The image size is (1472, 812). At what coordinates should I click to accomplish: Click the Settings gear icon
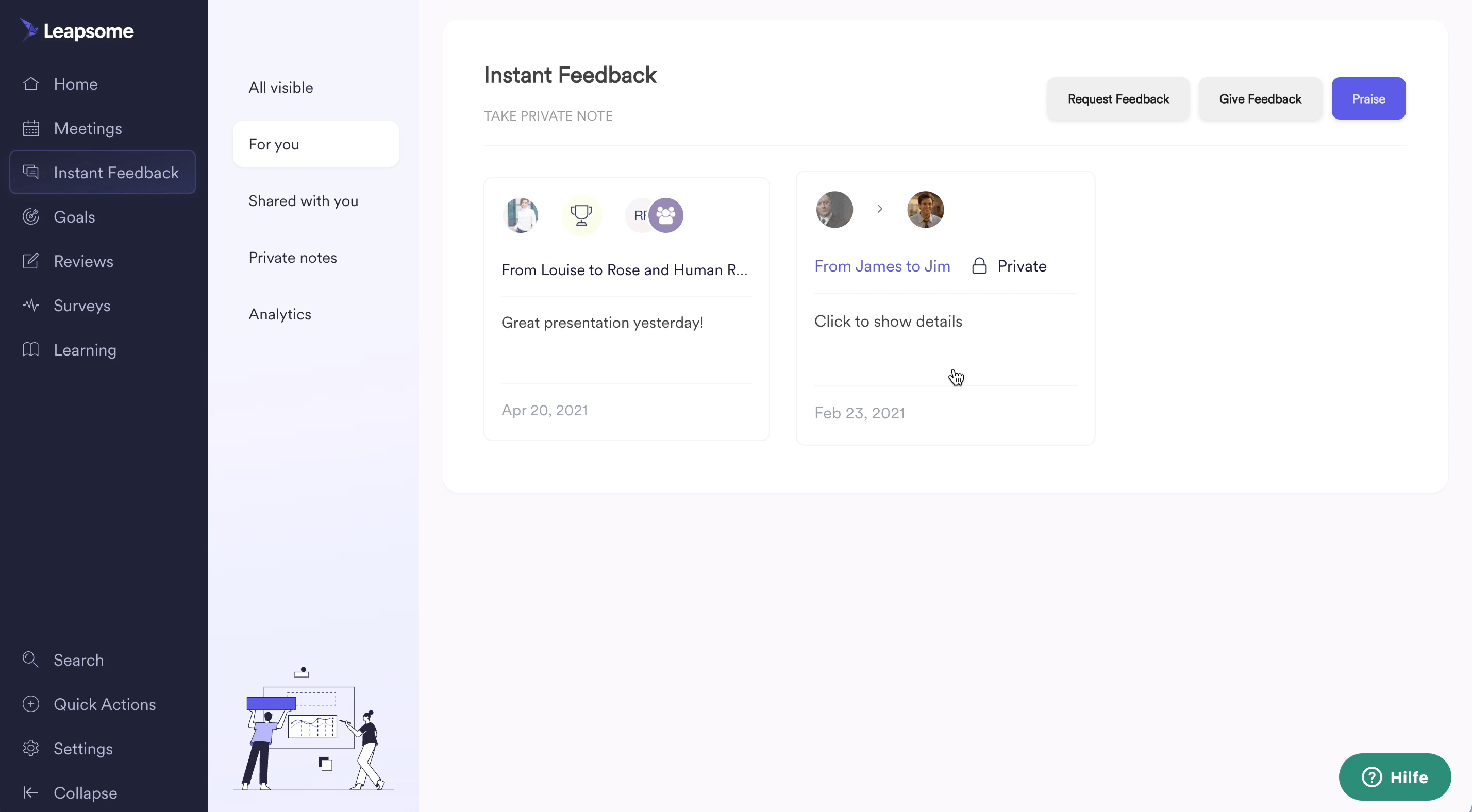(31, 748)
